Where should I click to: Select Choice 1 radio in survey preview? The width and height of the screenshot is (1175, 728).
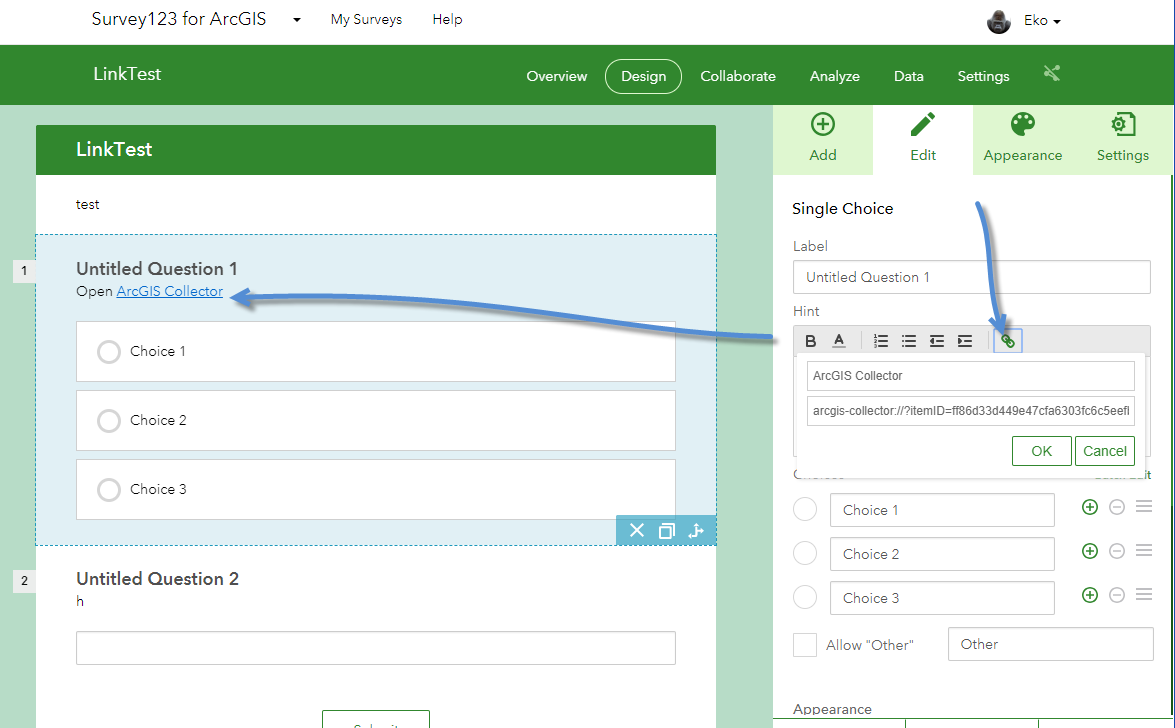click(x=109, y=352)
